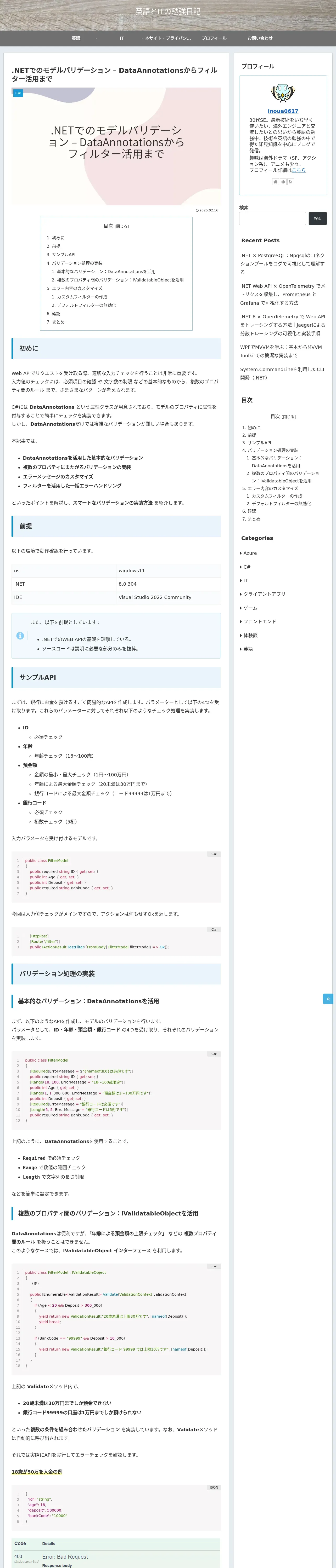The height and width of the screenshot is (1568, 336).
Task: Collapse main table of contents with 閉じる
Action: (122, 226)
